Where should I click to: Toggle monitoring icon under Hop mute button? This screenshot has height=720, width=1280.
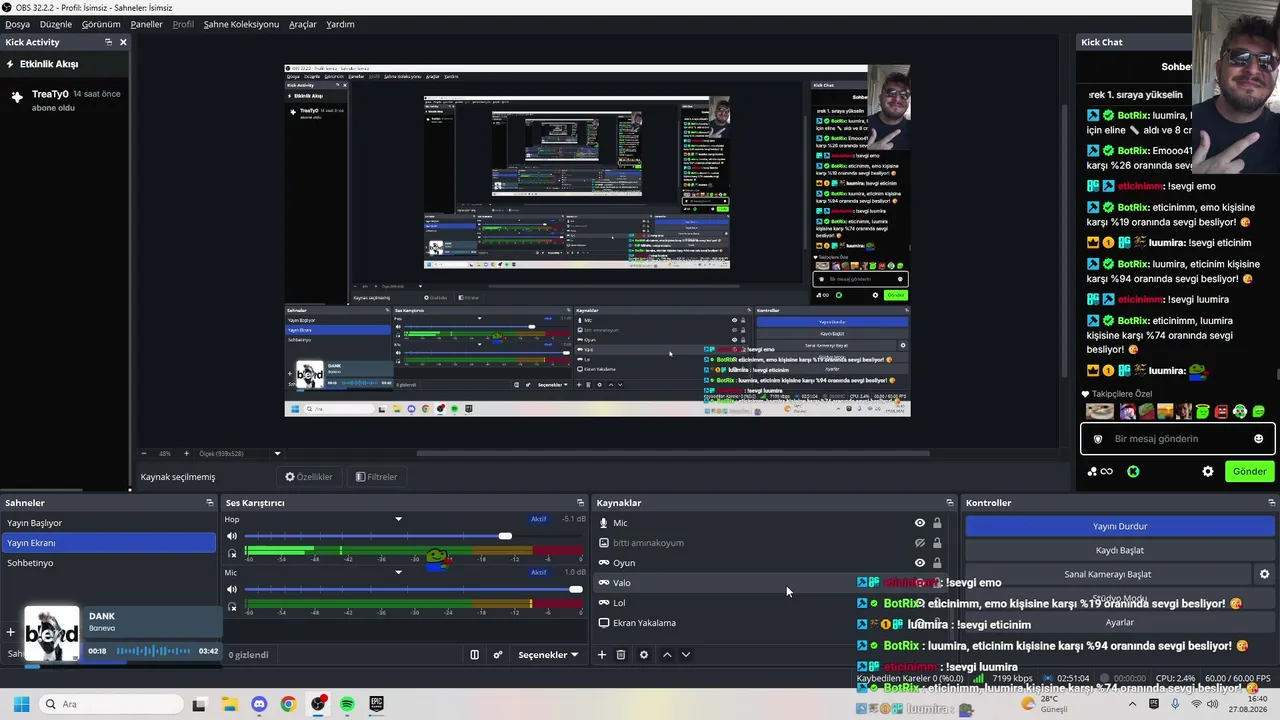point(232,553)
